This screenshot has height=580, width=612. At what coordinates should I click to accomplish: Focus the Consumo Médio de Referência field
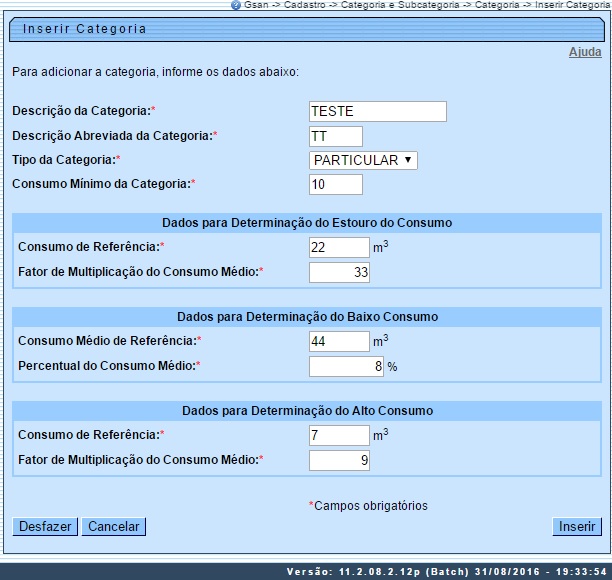pyautogui.click(x=339, y=342)
